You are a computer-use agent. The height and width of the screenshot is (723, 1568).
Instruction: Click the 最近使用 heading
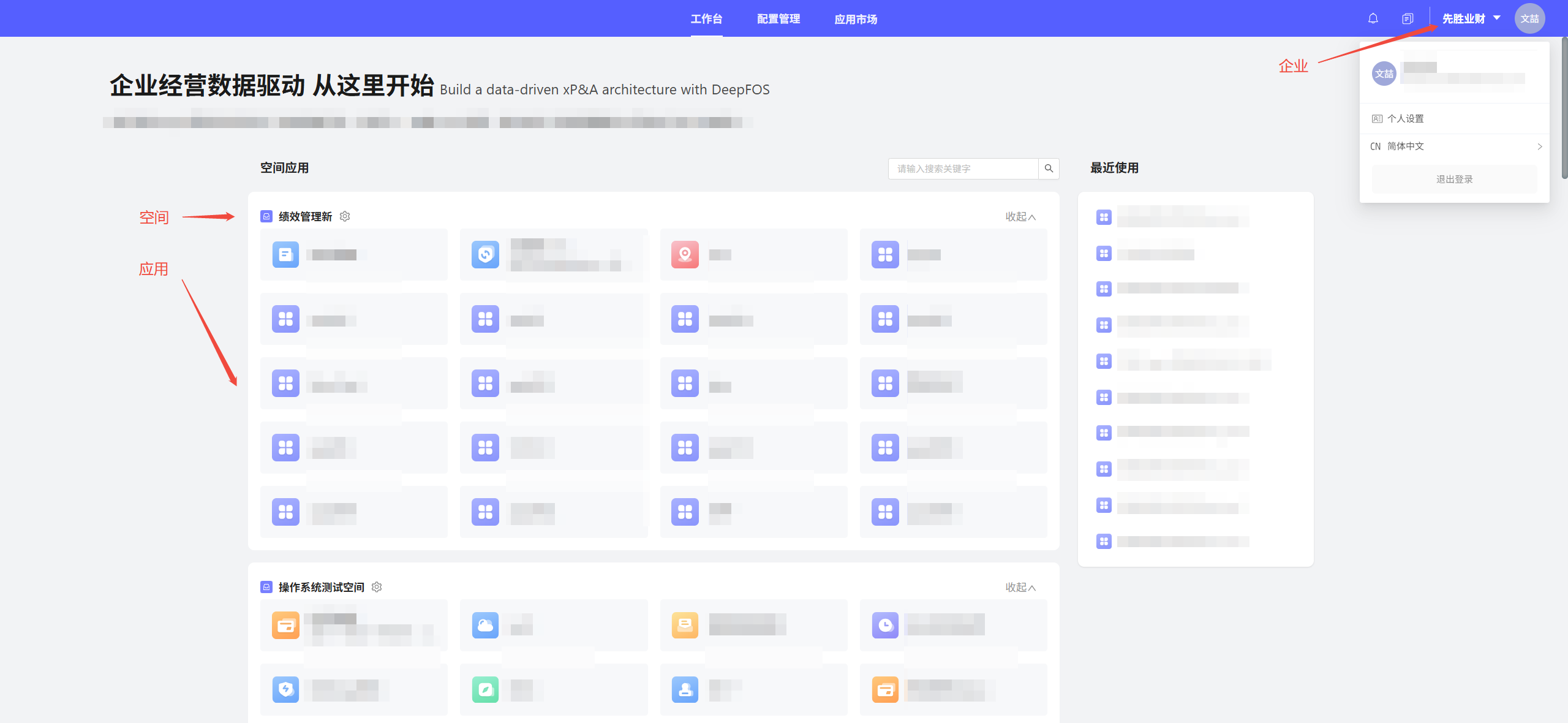click(x=1114, y=168)
